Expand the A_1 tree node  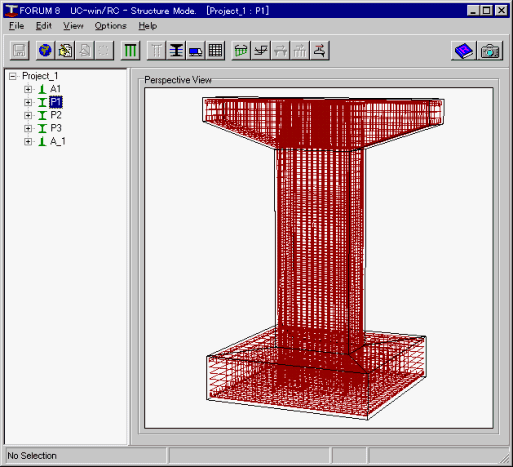click(x=28, y=142)
